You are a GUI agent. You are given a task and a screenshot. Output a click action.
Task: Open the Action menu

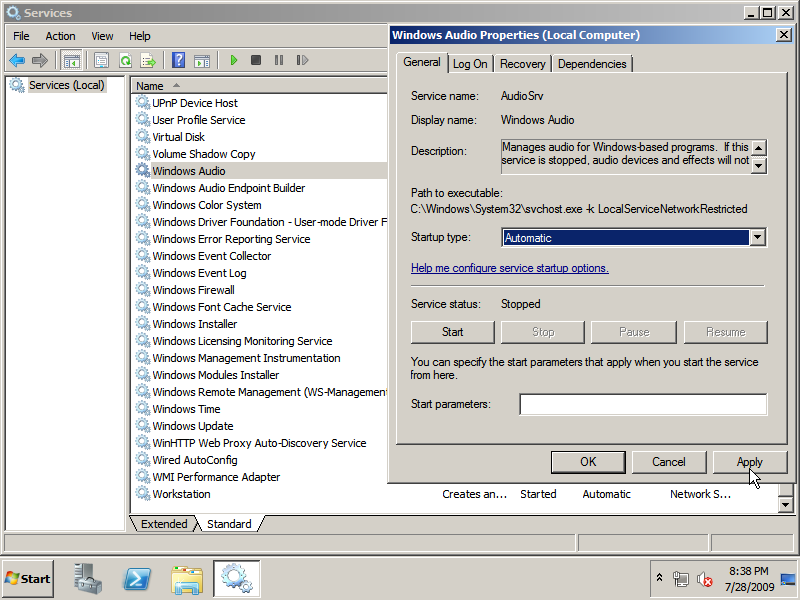pos(60,36)
